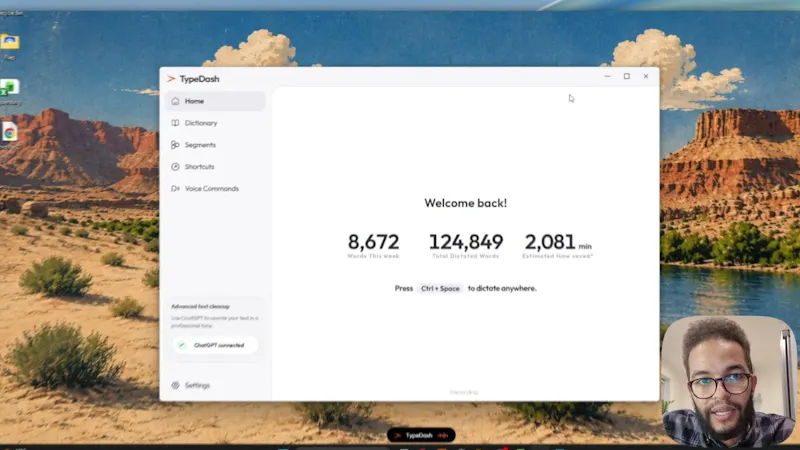
Task: Click the presenter webcam thumbnail
Action: click(729, 382)
